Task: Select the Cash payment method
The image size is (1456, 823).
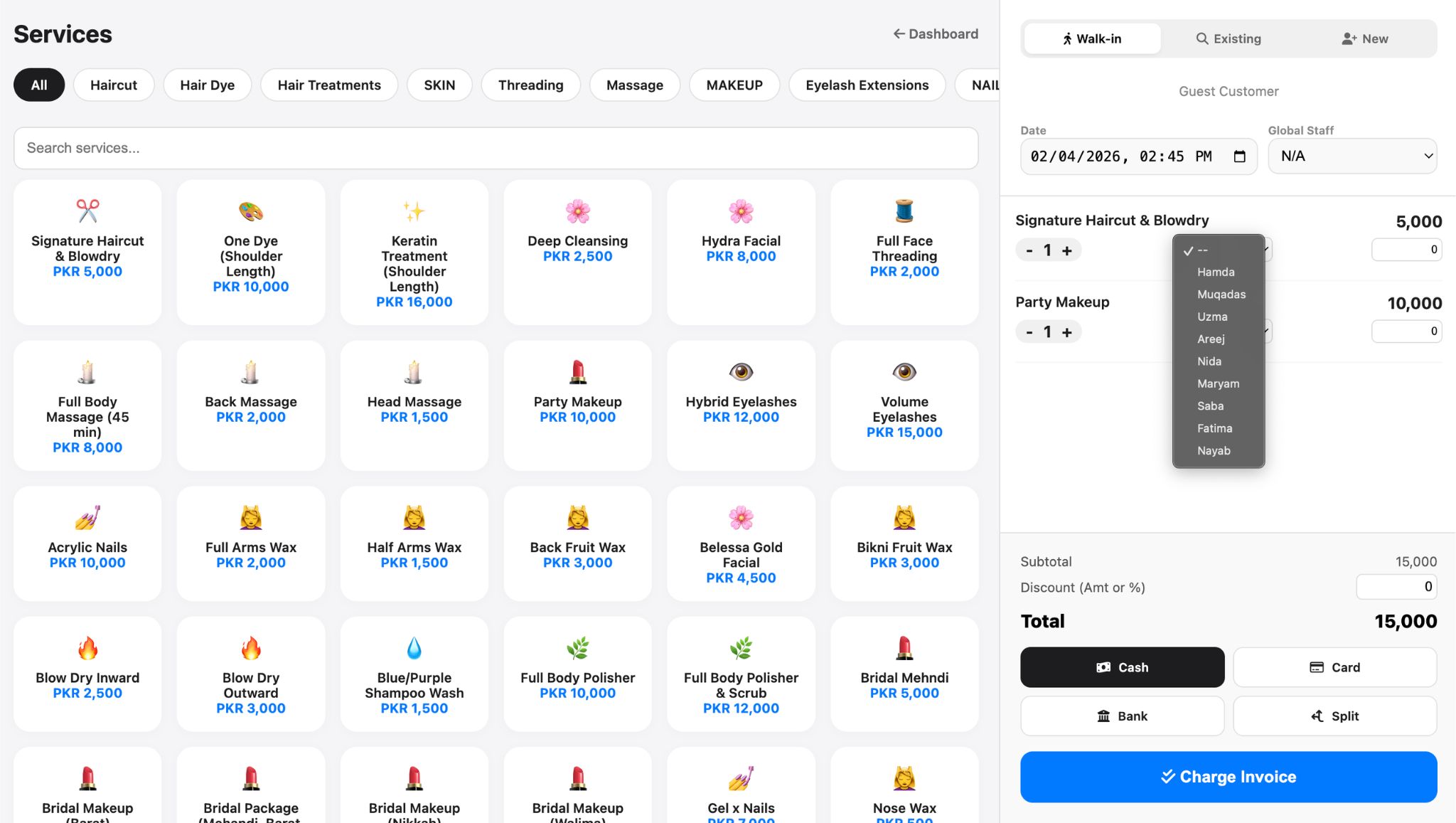Action: [1122, 667]
